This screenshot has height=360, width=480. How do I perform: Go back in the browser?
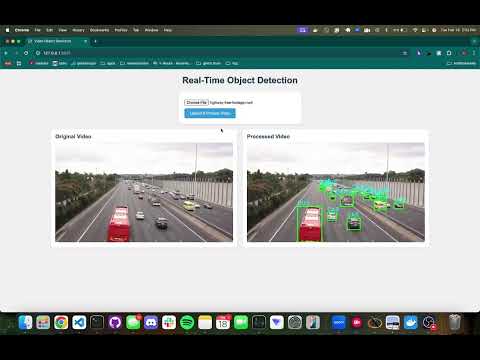pyautogui.click(x=6, y=53)
